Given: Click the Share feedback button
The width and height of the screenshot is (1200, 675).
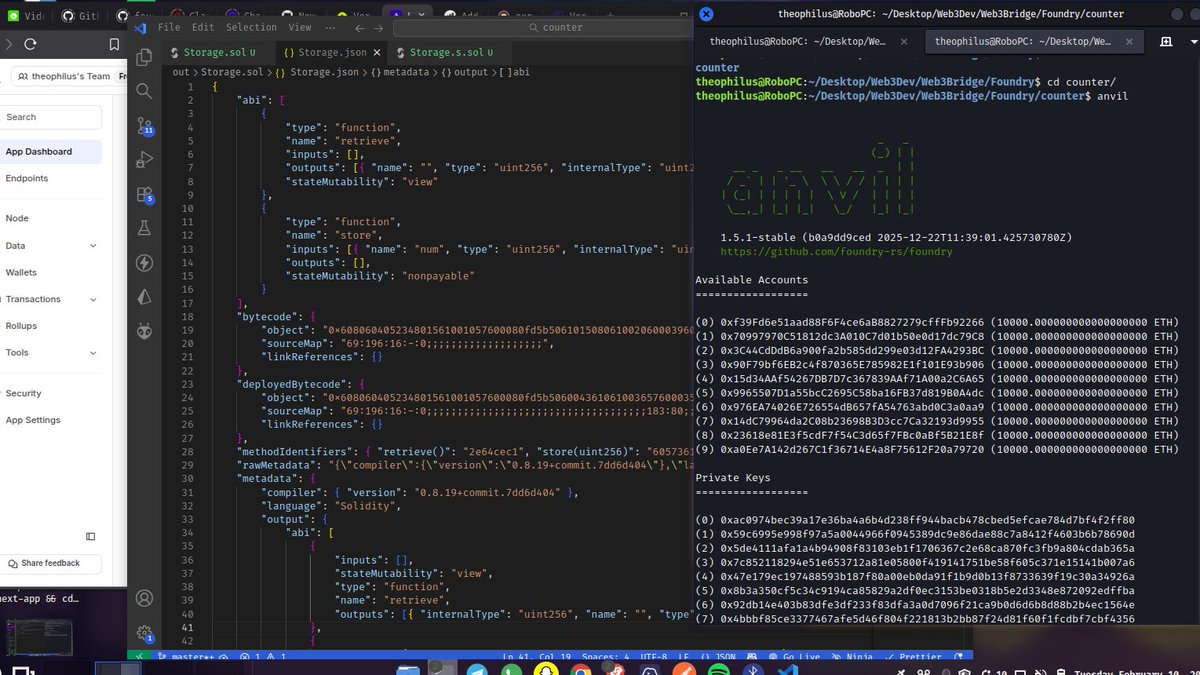Looking at the screenshot, I should coord(50,564).
